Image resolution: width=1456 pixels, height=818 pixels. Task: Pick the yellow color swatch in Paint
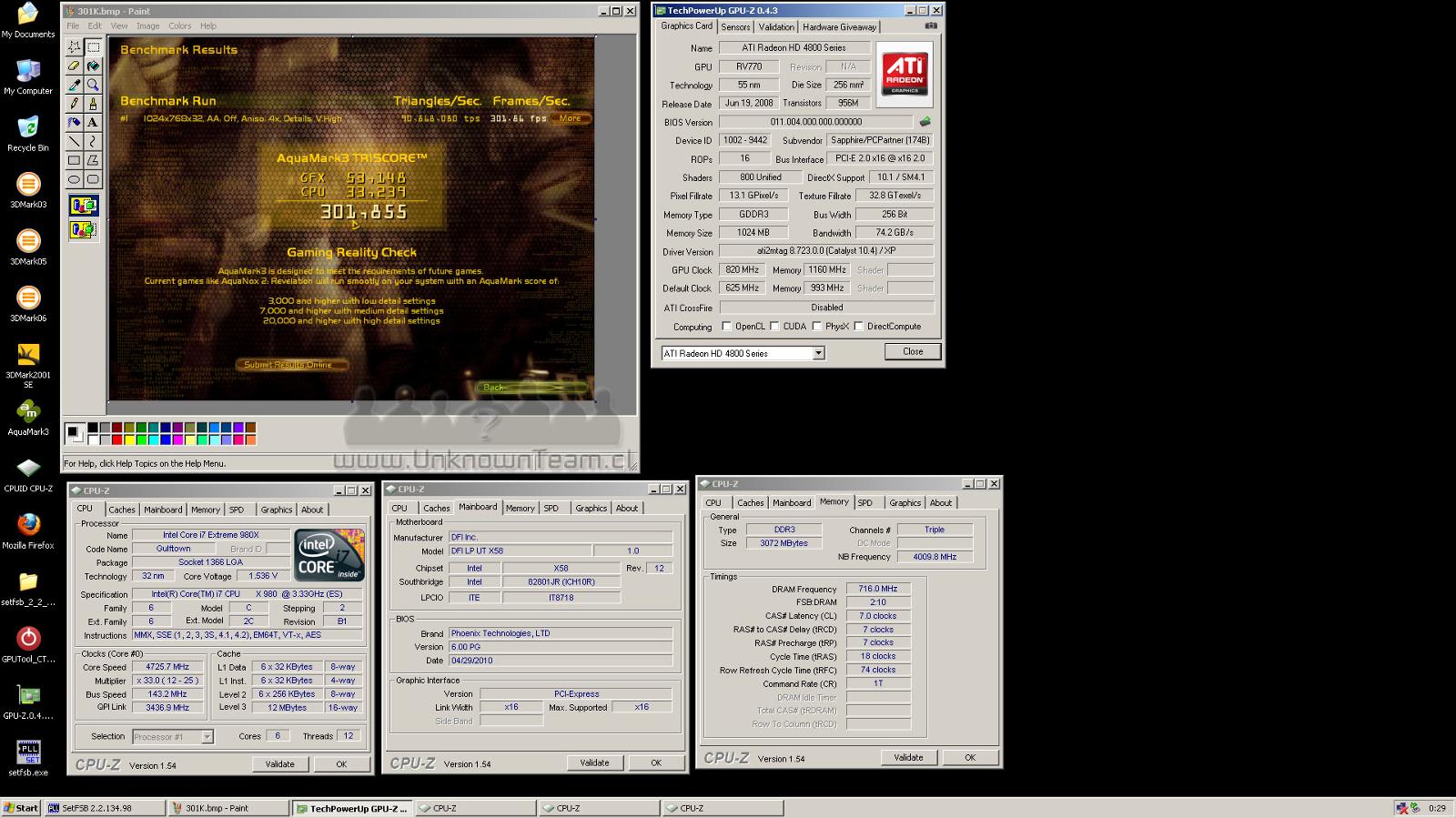[x=129, y=439]
